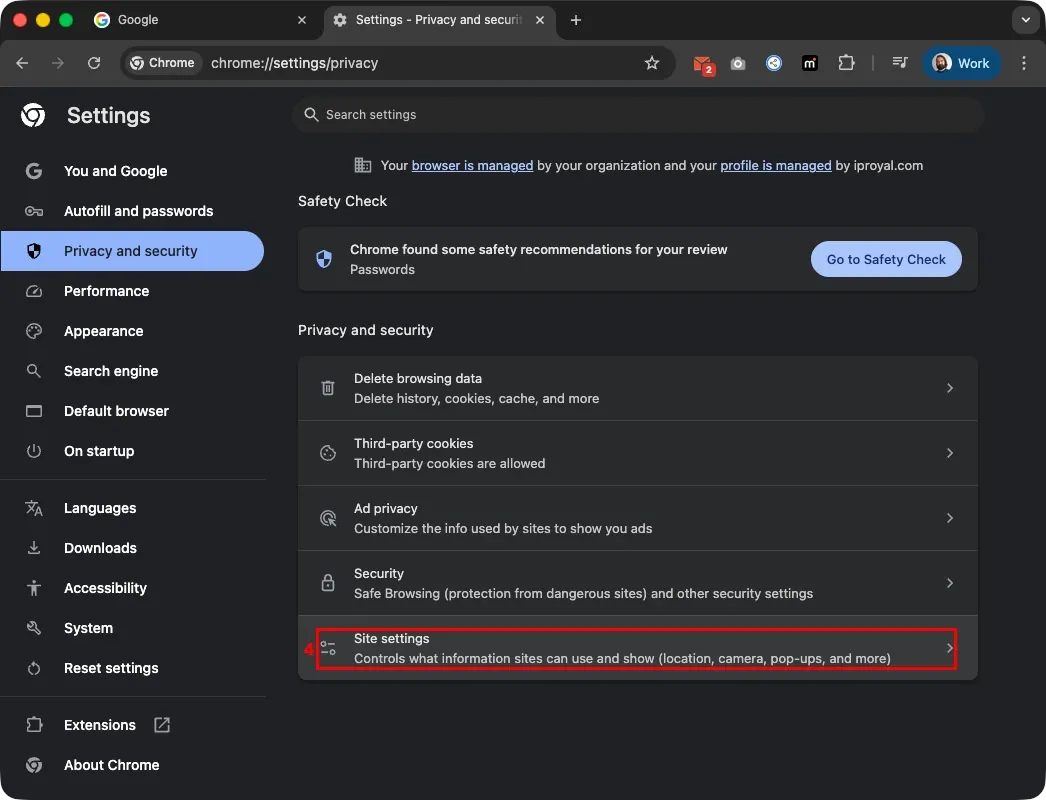Image resolution: width=1046 pixels, height=800 pixels.
Task: Switch to the Google tab
Action: tap(200, 20)
